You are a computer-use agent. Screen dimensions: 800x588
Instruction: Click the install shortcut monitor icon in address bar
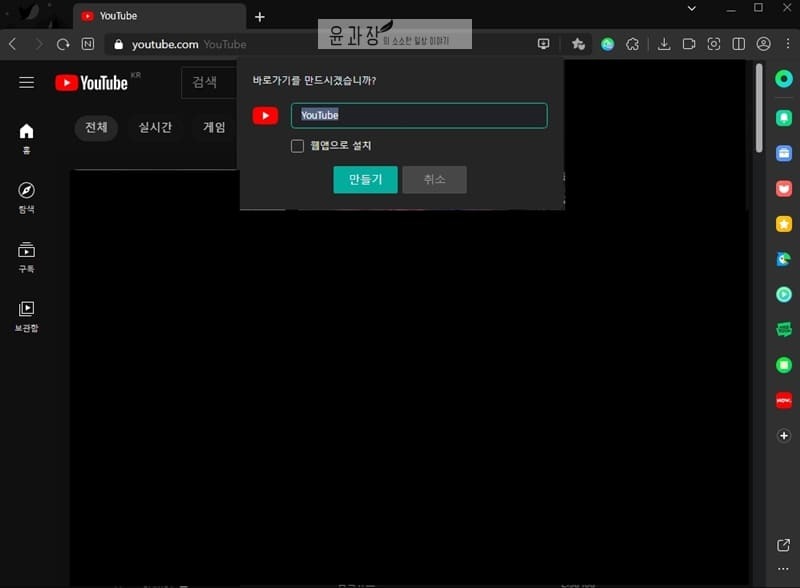(544, 44)
